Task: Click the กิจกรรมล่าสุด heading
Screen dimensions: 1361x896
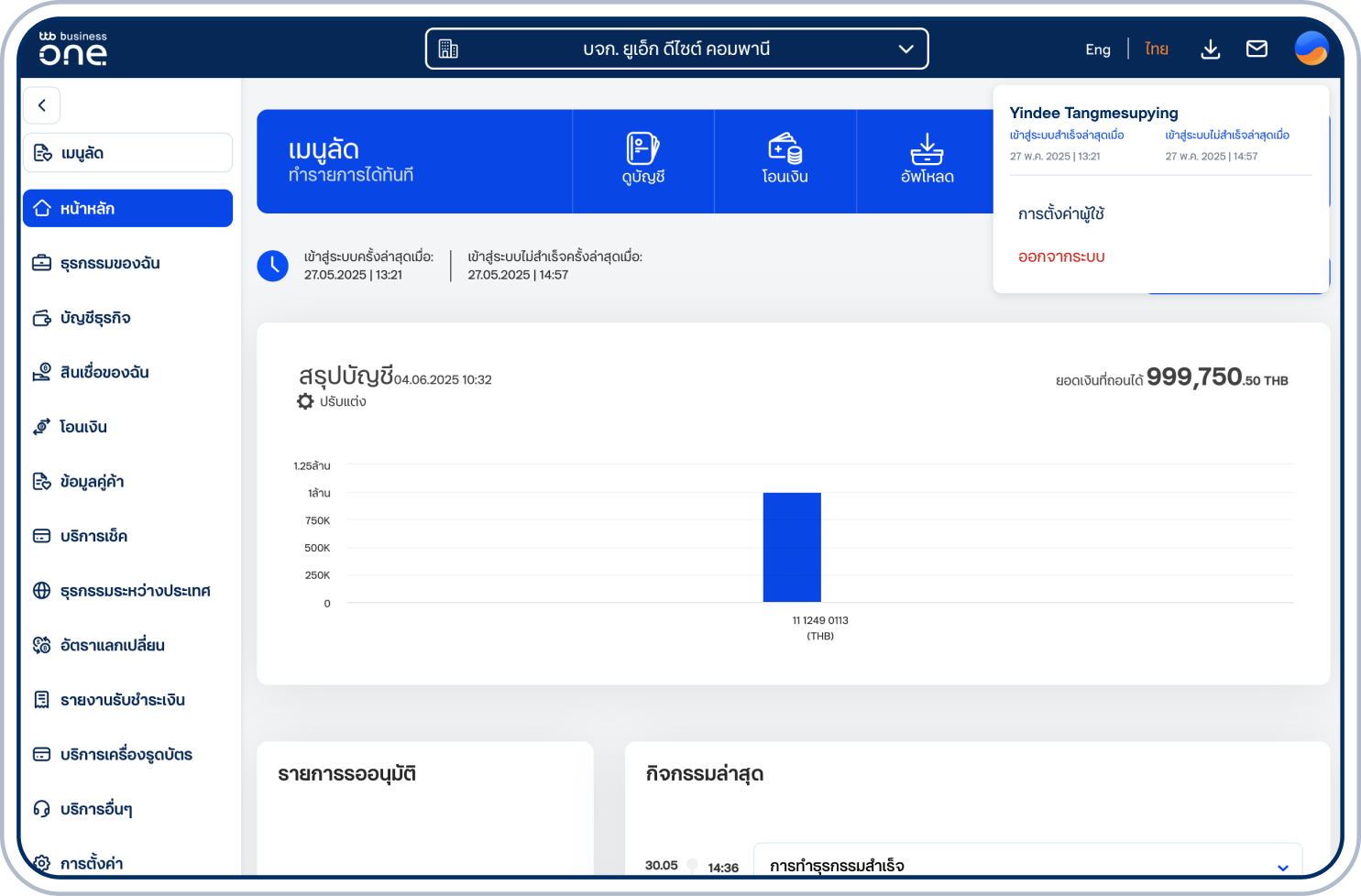Action: pyautogui.click(x=705, y=774)
